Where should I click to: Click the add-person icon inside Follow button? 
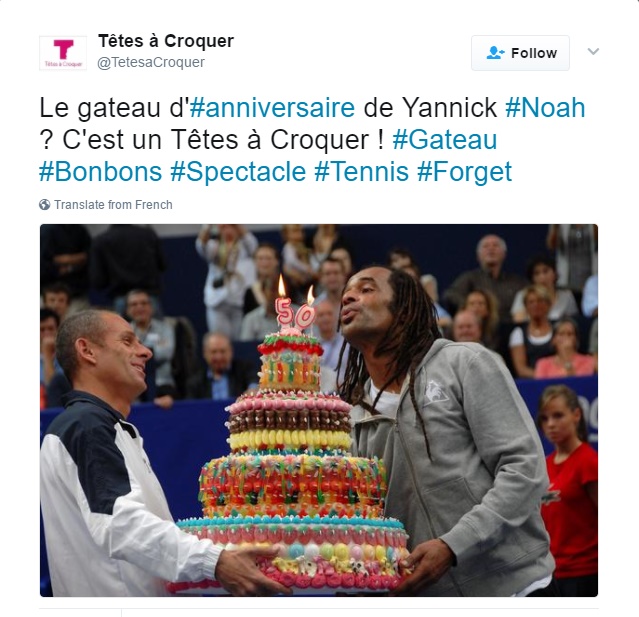coord(496,53)
